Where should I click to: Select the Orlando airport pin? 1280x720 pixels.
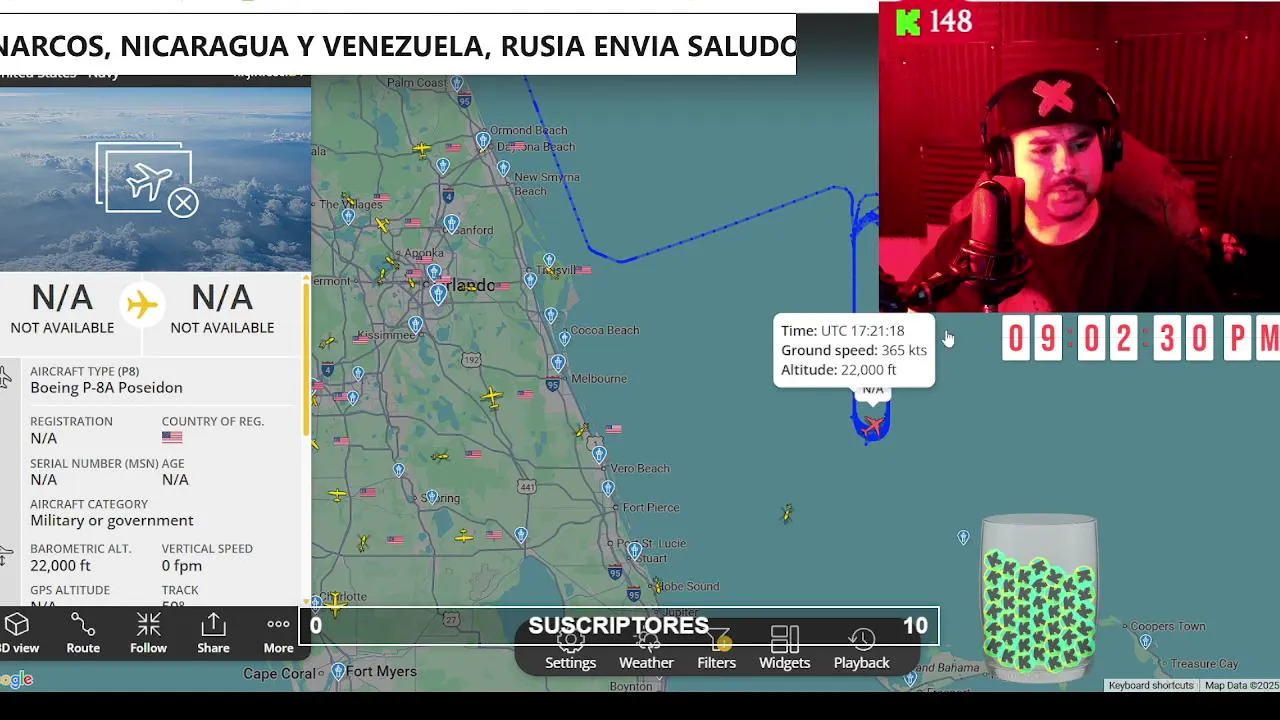tap(438, 294)
